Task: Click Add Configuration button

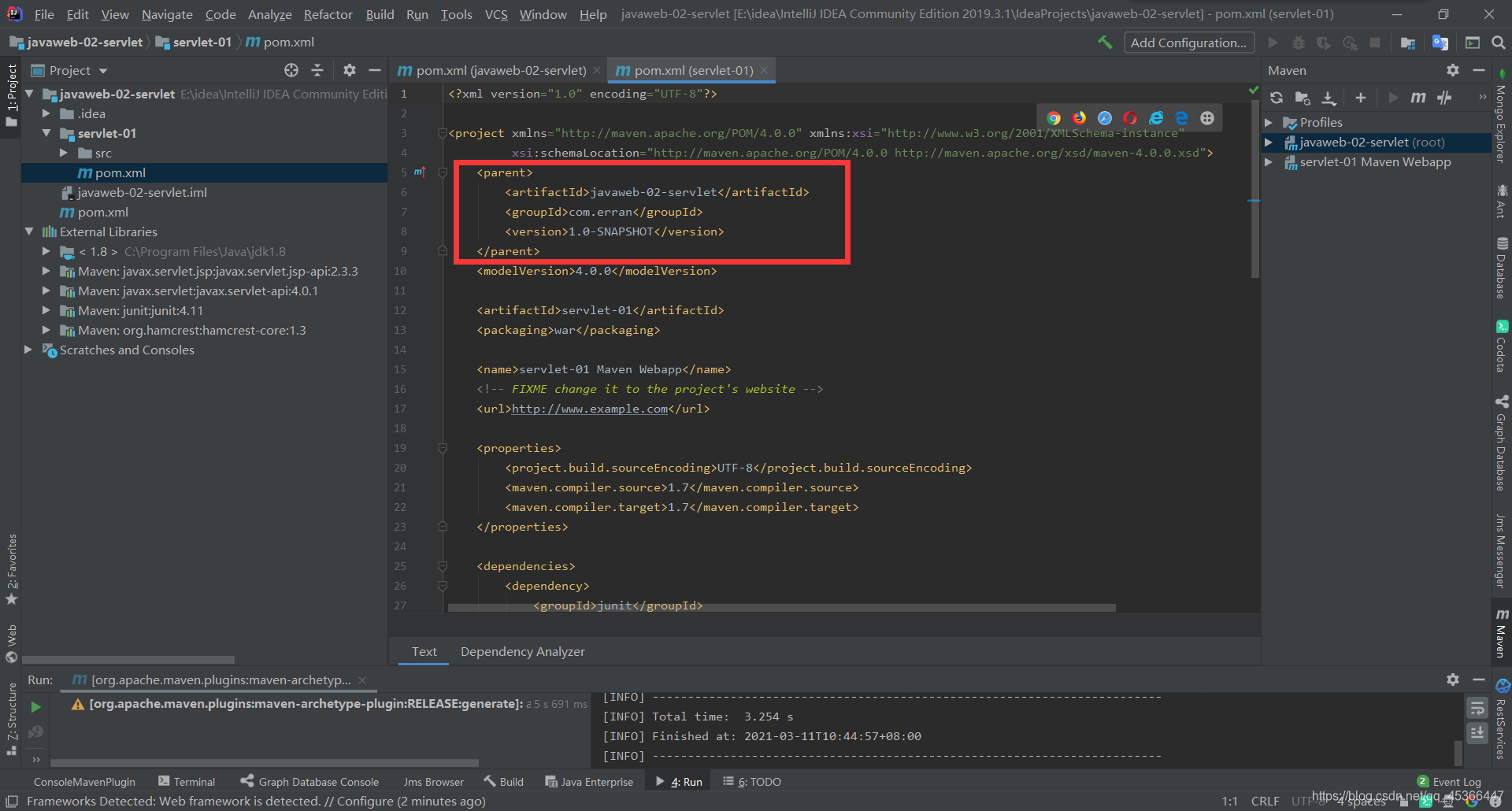Action: pyautogui.click(x=1188, y=43)
